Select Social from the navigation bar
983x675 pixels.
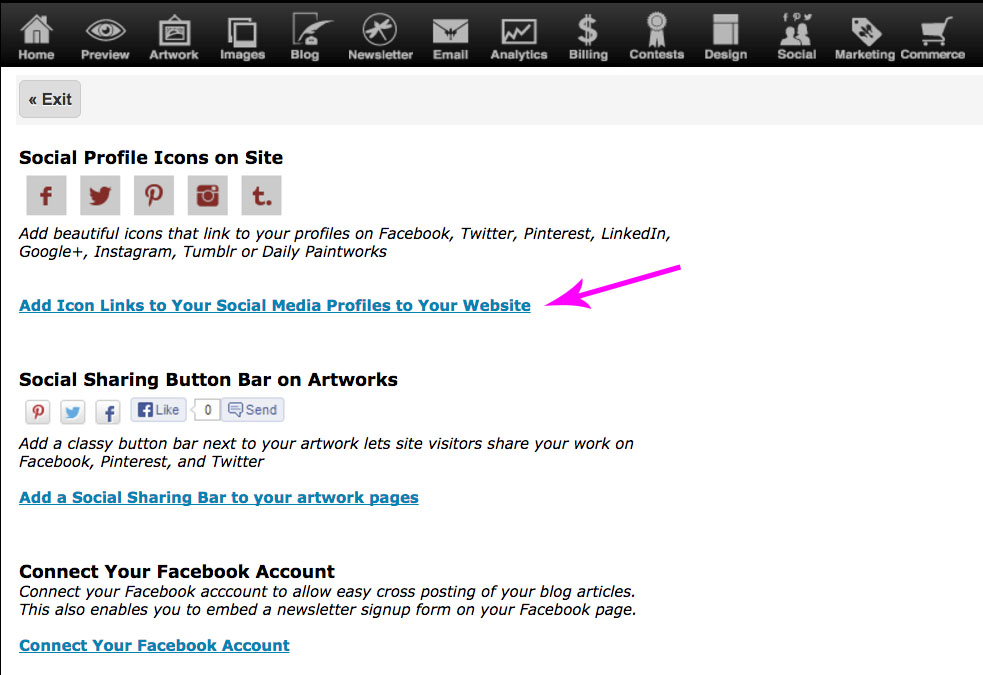(x=796, y=30)
